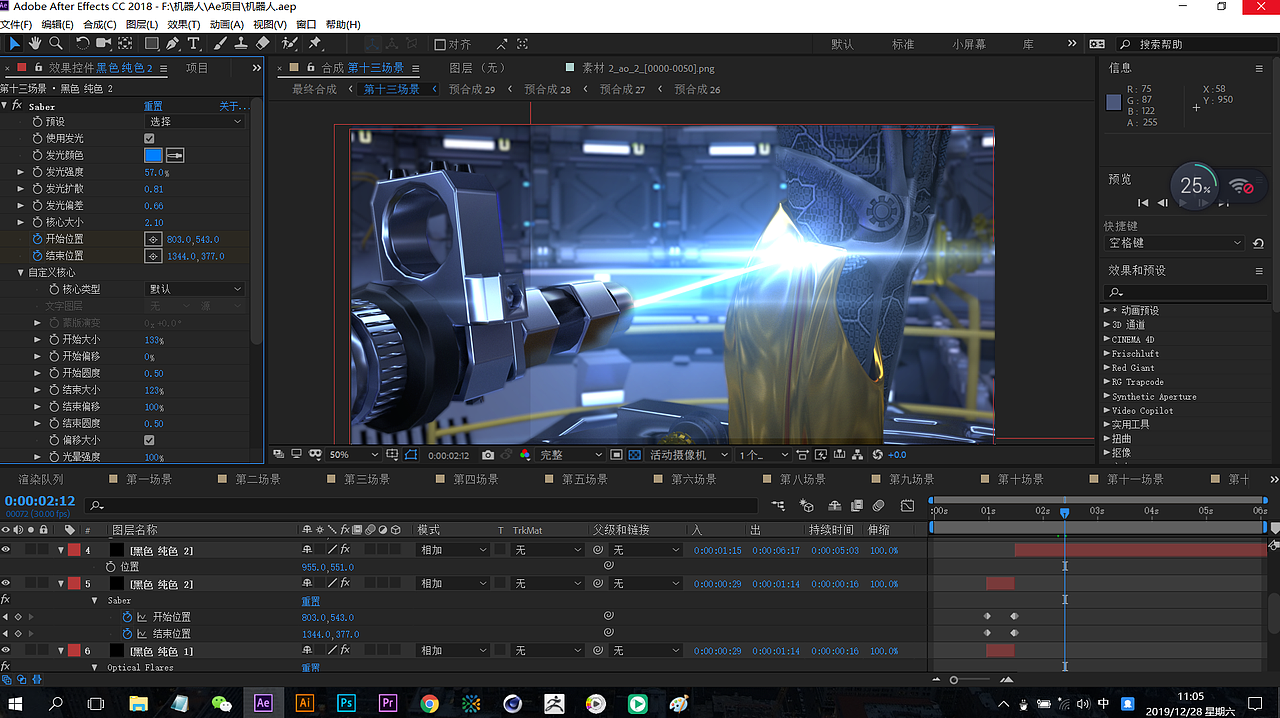Screen dimensions: 1280x718
Task: Select the Puppet Pin tool
Action: click(x=315, y=43)
